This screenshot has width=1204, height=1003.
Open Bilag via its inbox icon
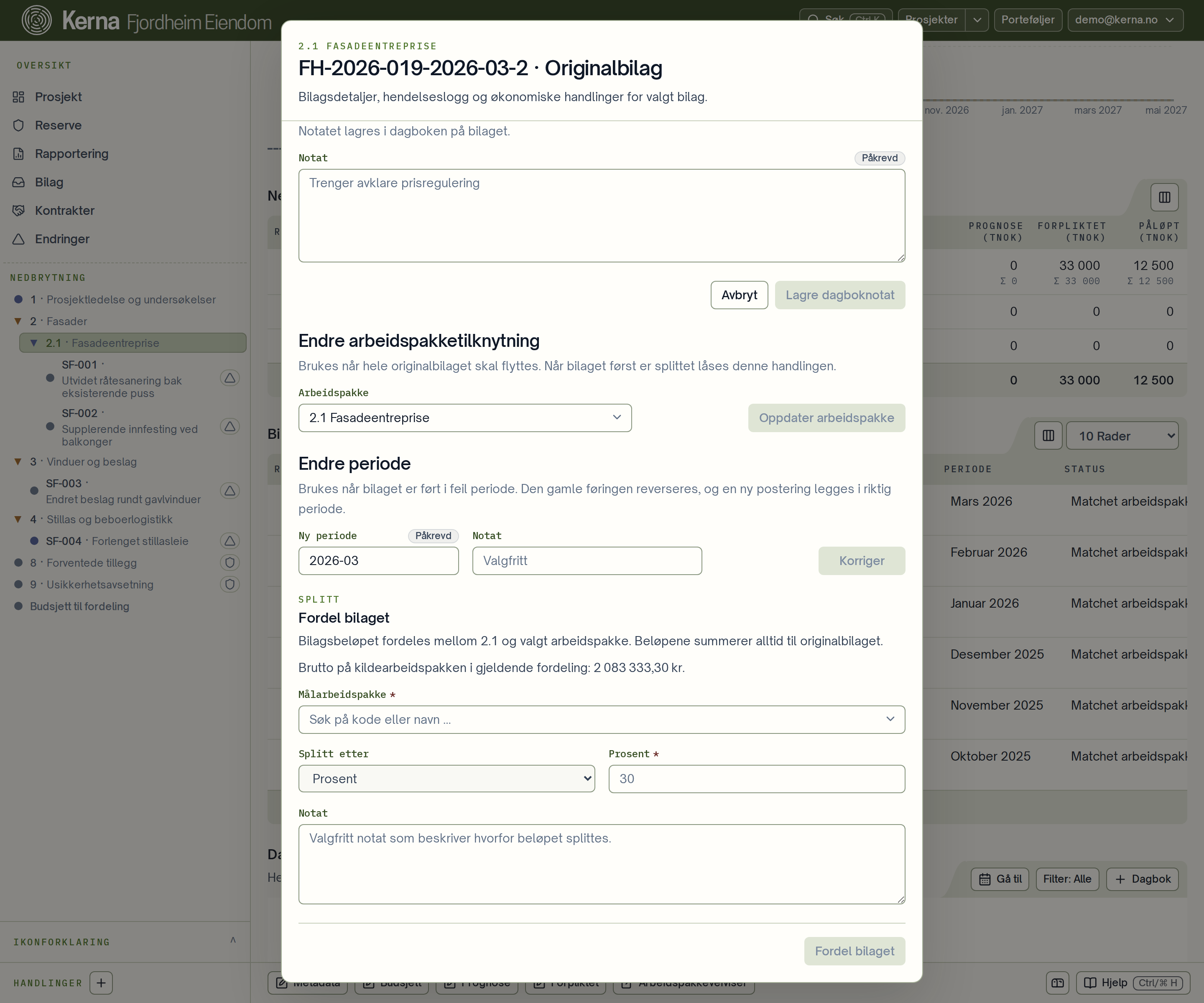tap(18, 182)
